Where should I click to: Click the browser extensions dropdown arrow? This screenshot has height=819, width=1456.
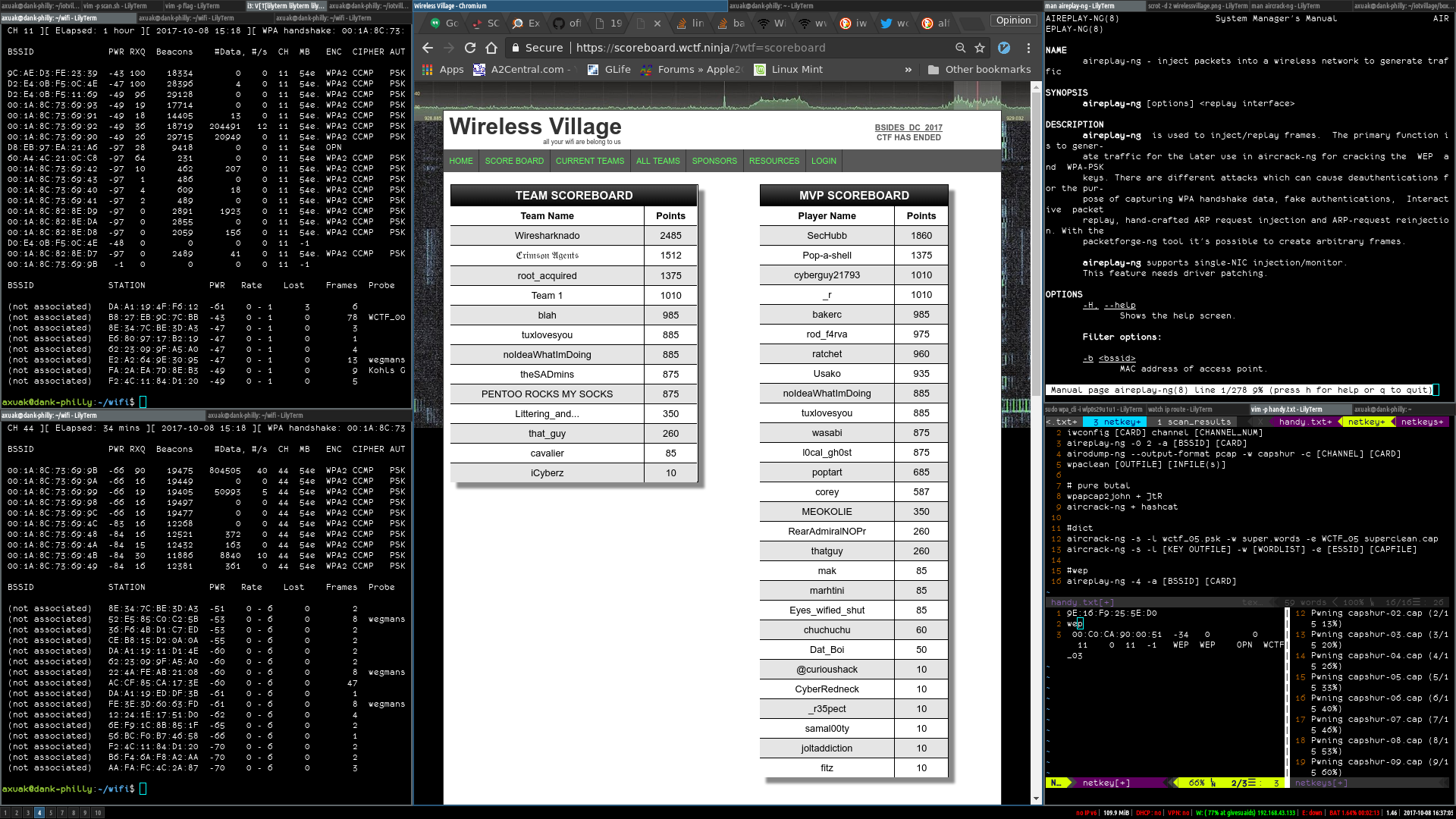pyautogui.click(x=907, y=69)
